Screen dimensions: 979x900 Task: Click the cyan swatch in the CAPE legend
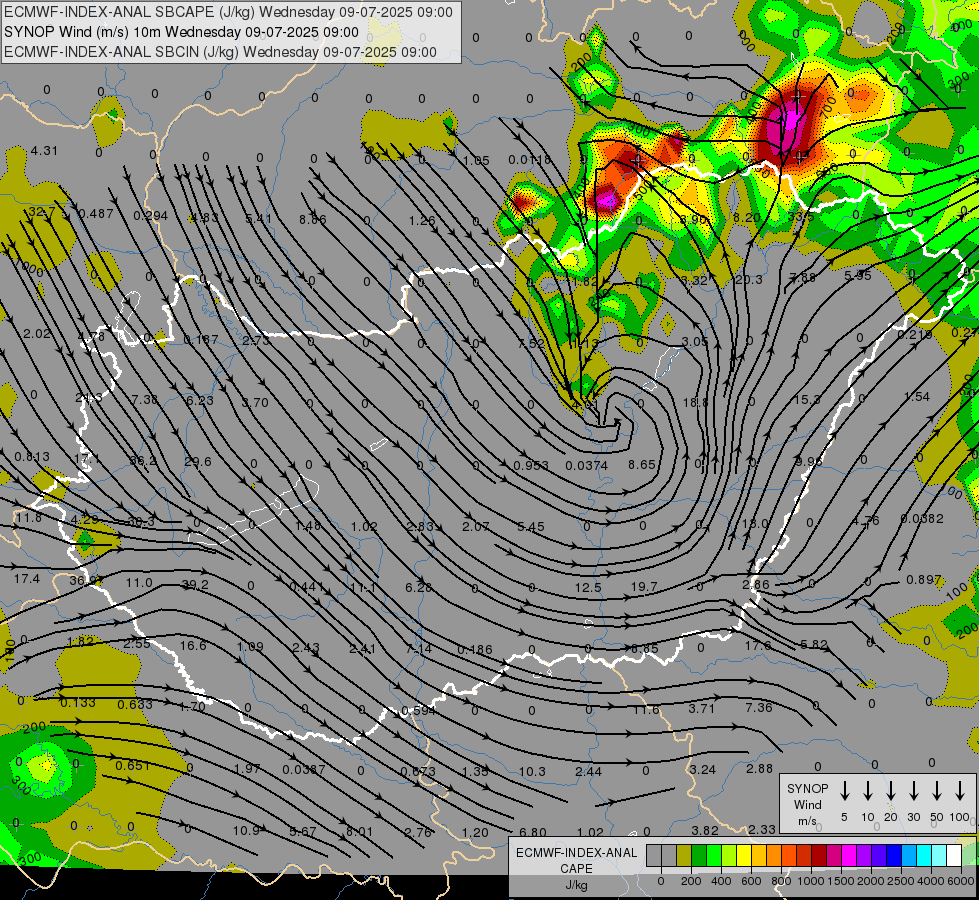923,855
